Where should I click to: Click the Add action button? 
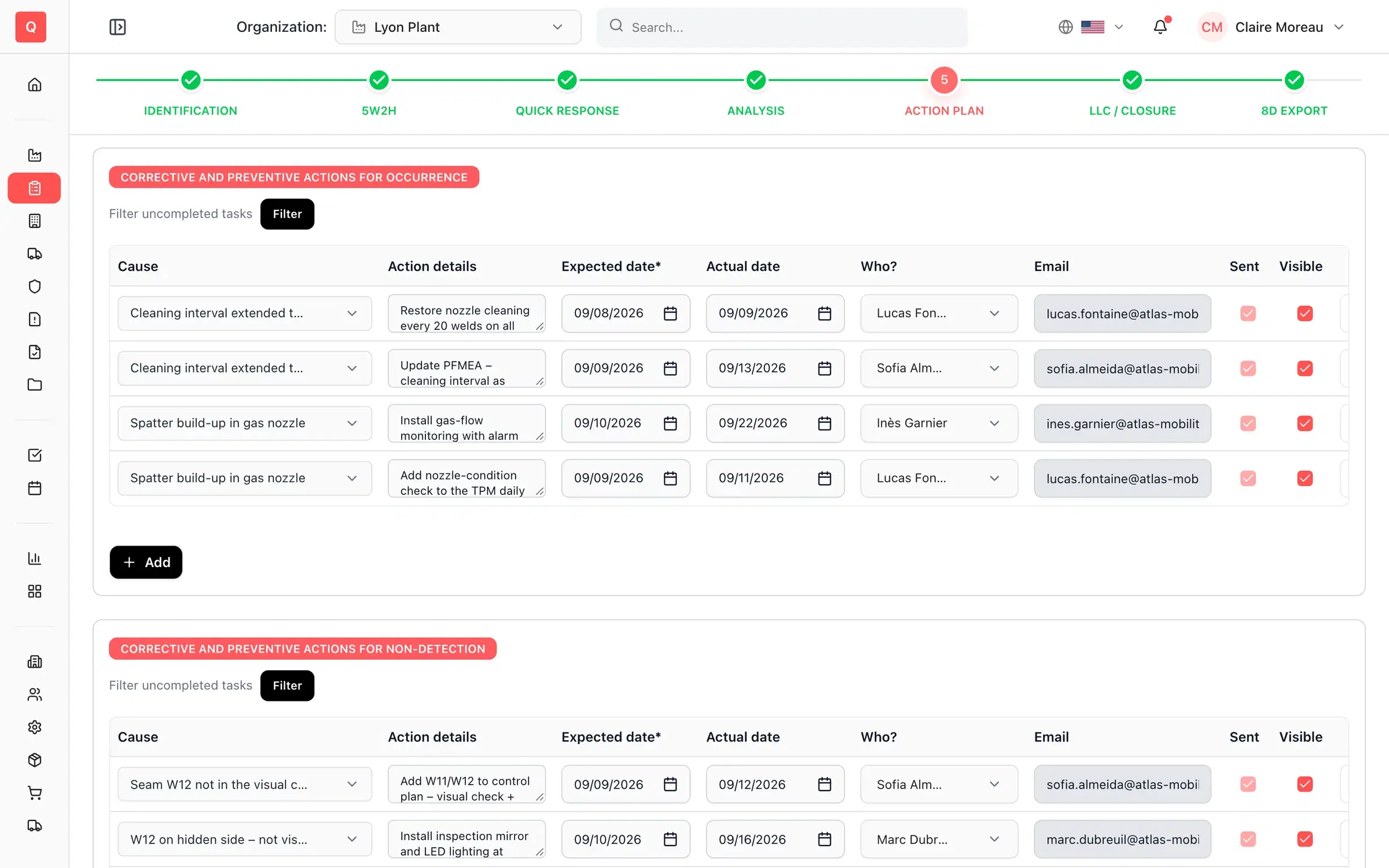coord(146,562)
